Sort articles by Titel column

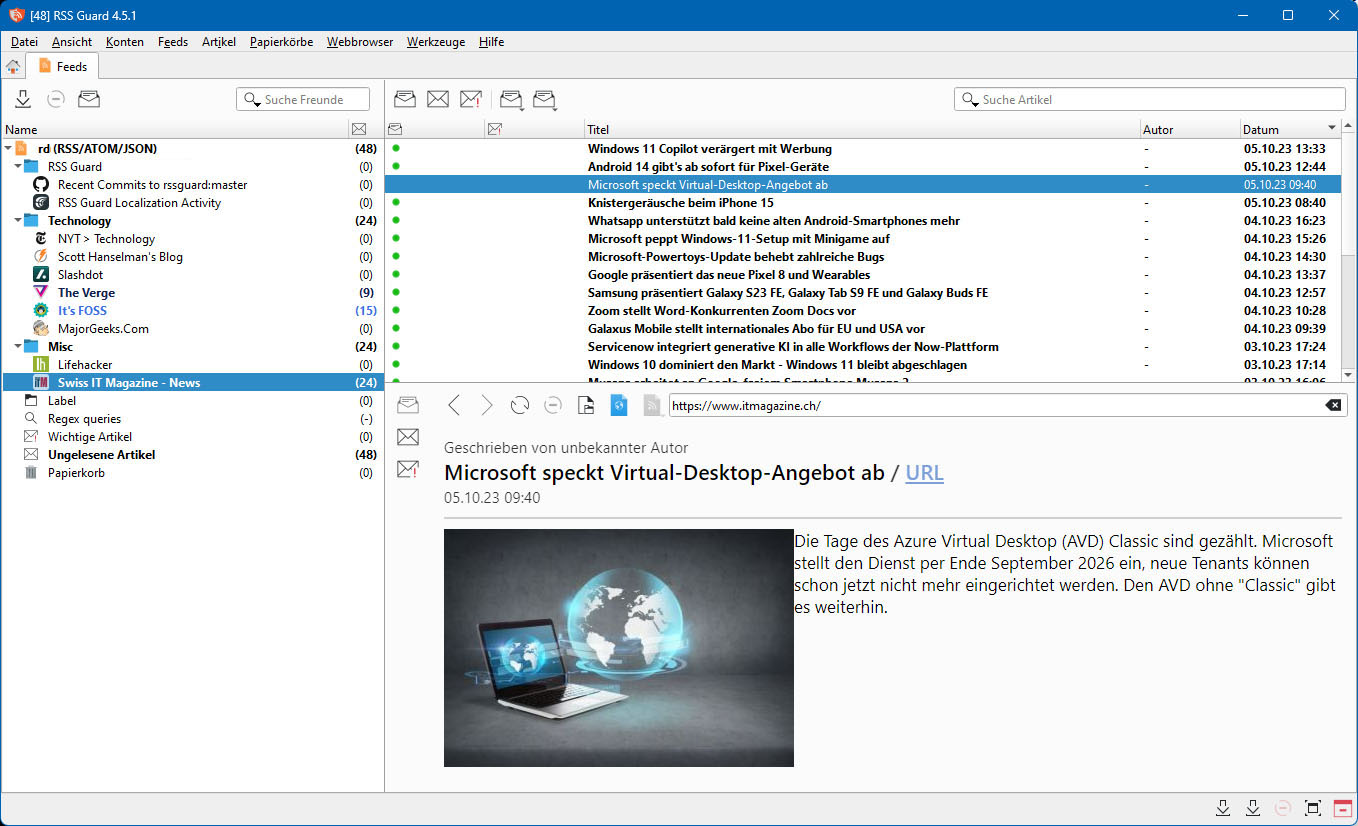pyautogui.click(x=862, y=129)
